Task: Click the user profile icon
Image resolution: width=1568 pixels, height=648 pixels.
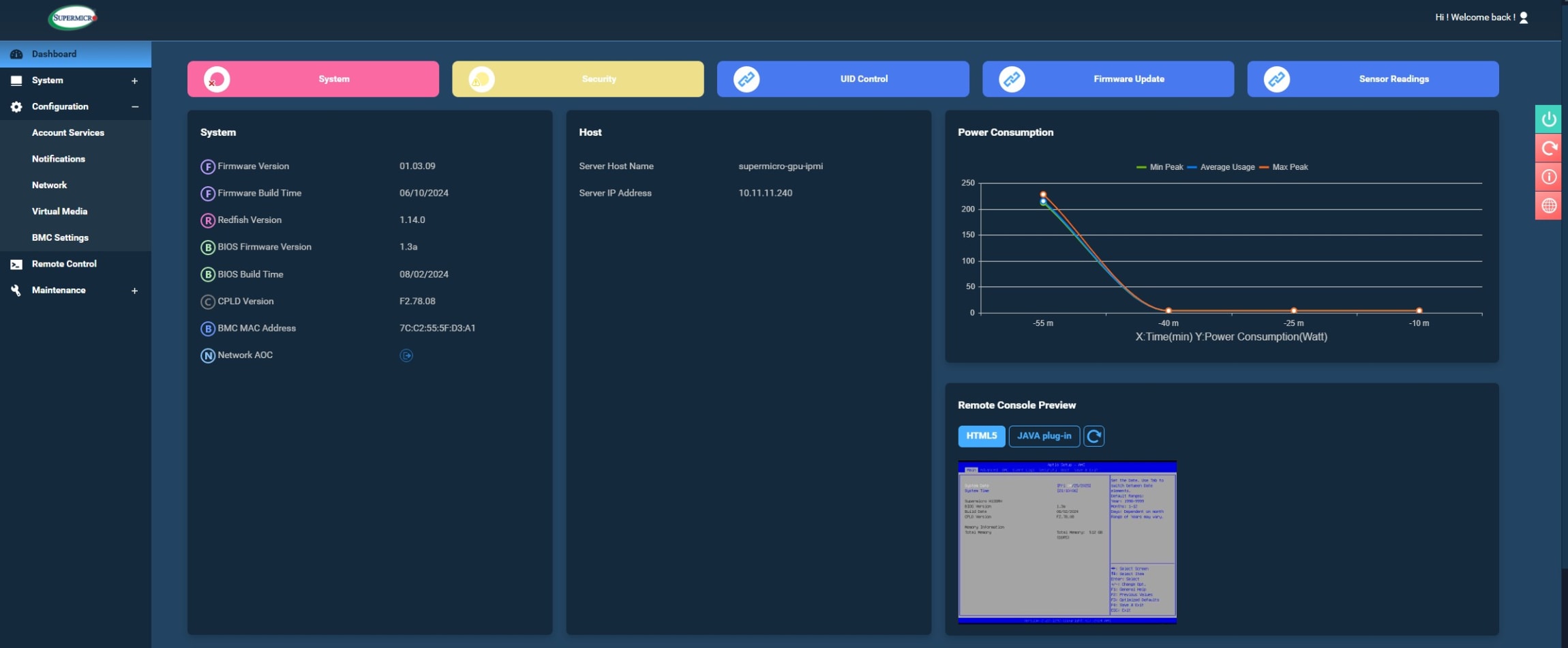Action: pos(1524,18)
